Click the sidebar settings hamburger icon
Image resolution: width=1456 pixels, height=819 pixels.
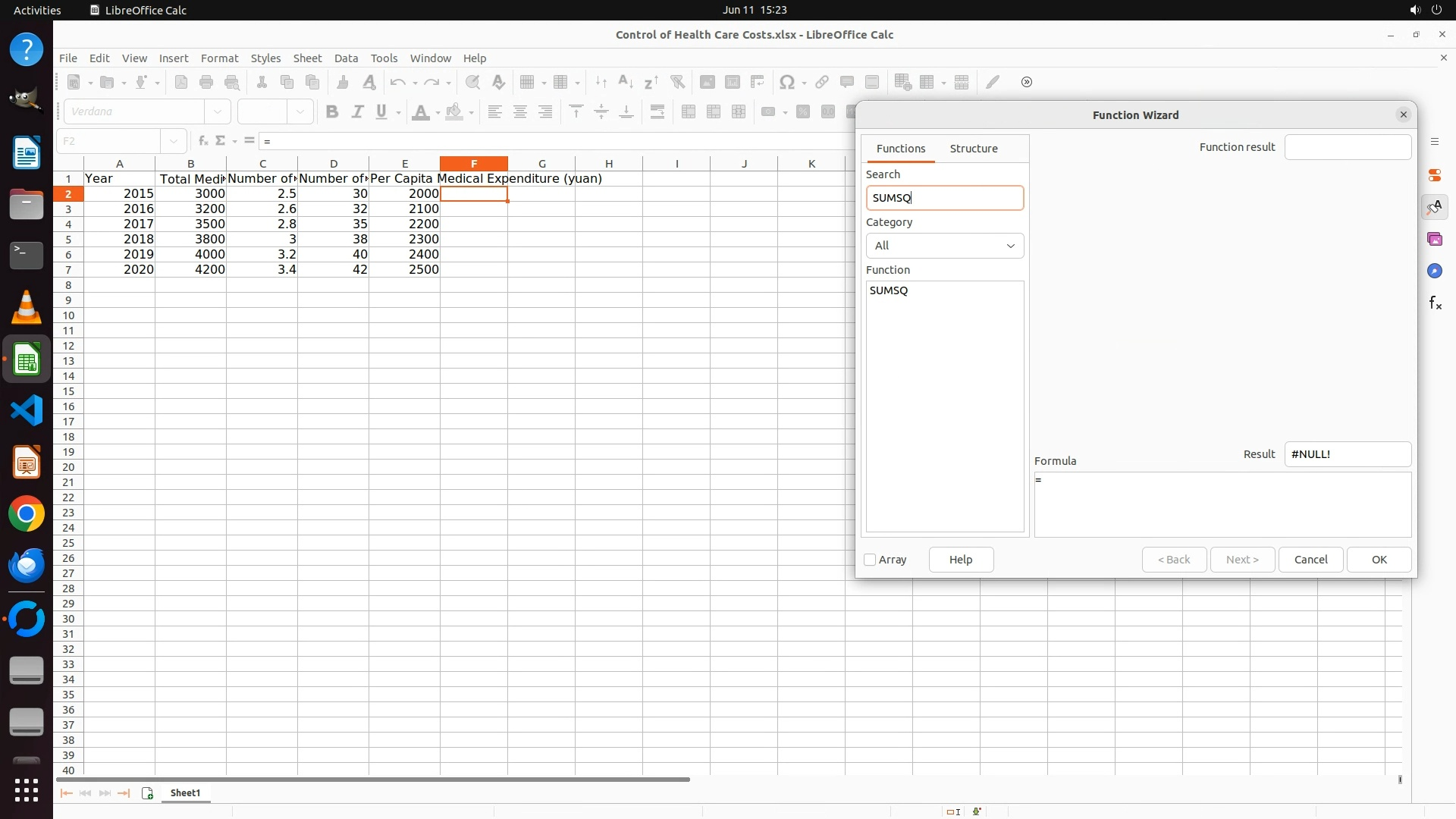pyautogui.click(x=1434, y=142)
